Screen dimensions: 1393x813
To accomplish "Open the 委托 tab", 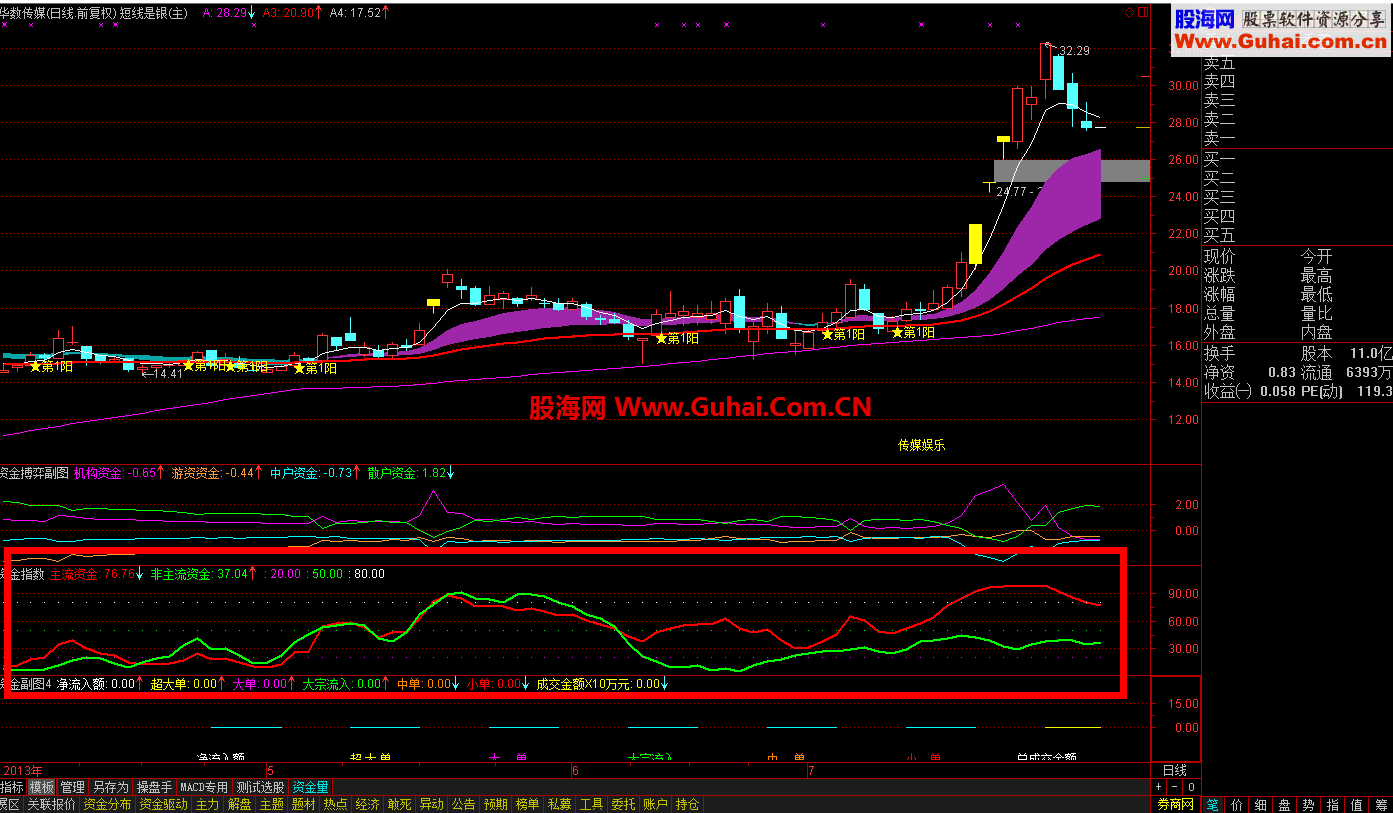I will click(x=623, y=804).
